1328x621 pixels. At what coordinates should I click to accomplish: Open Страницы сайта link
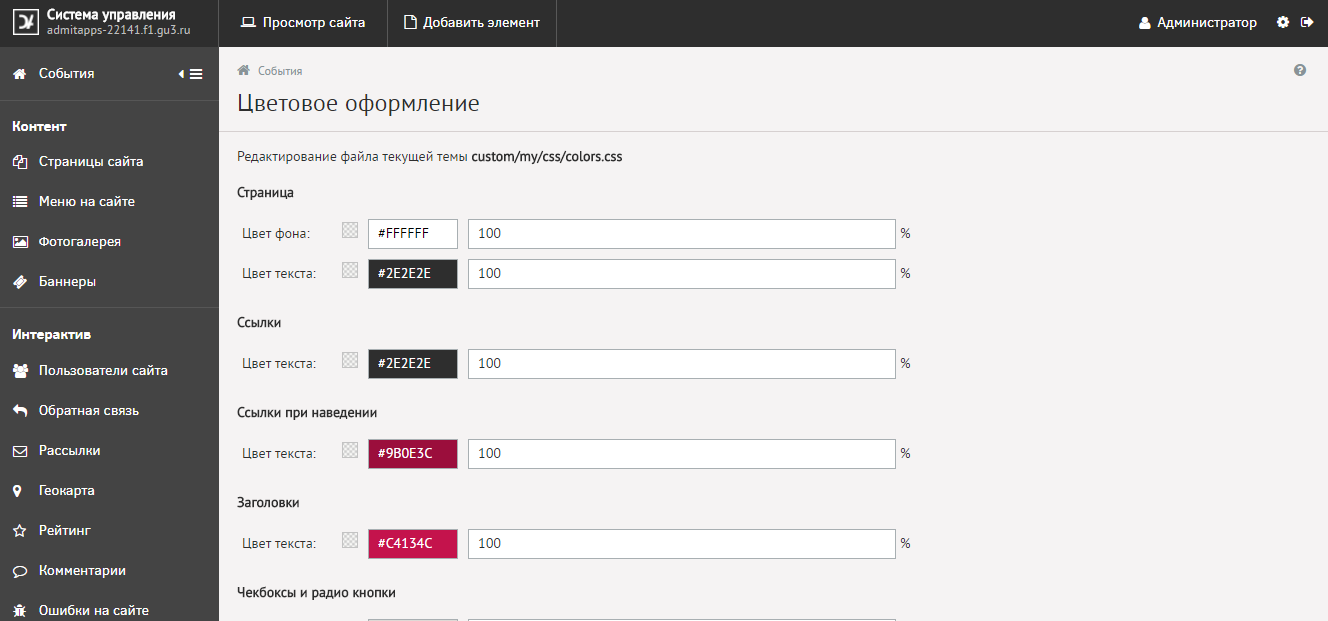(x=90, y=162)
